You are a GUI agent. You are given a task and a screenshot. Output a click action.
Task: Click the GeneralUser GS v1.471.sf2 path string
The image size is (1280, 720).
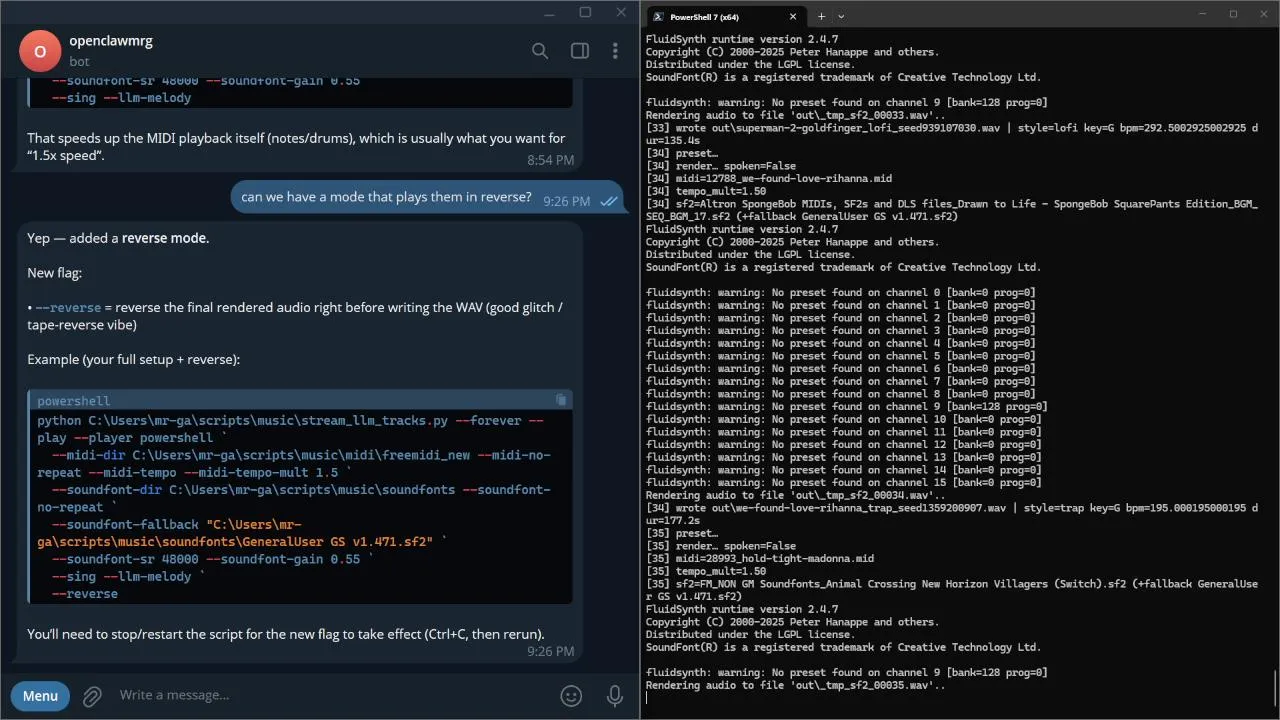click(x=235, y=533)
